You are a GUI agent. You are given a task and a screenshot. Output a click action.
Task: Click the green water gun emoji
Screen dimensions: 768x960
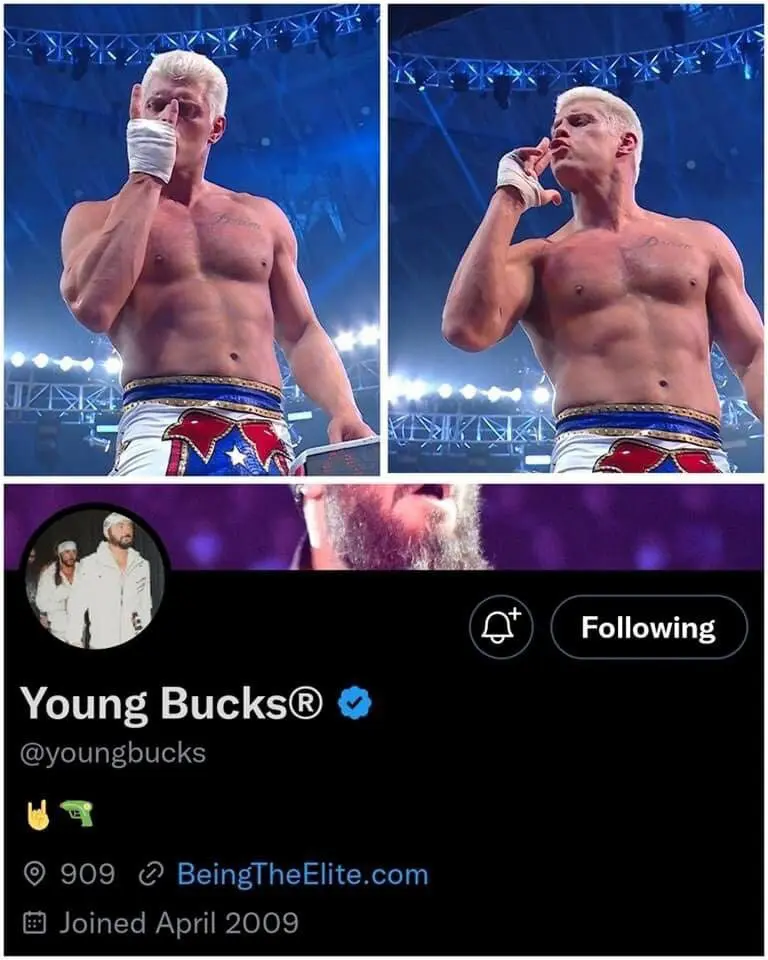click(x=76, y=814)
